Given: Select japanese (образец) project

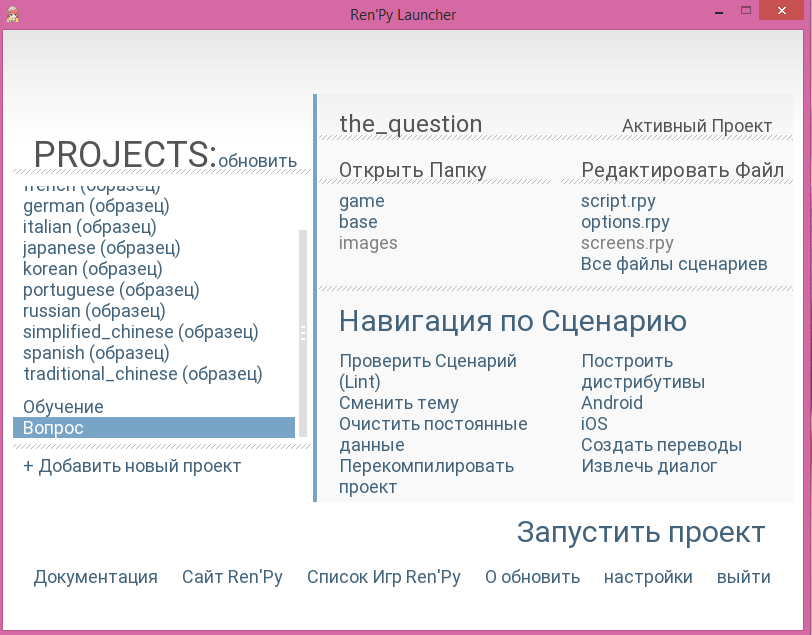Looking at the screenshot, I should coord(102,248).
